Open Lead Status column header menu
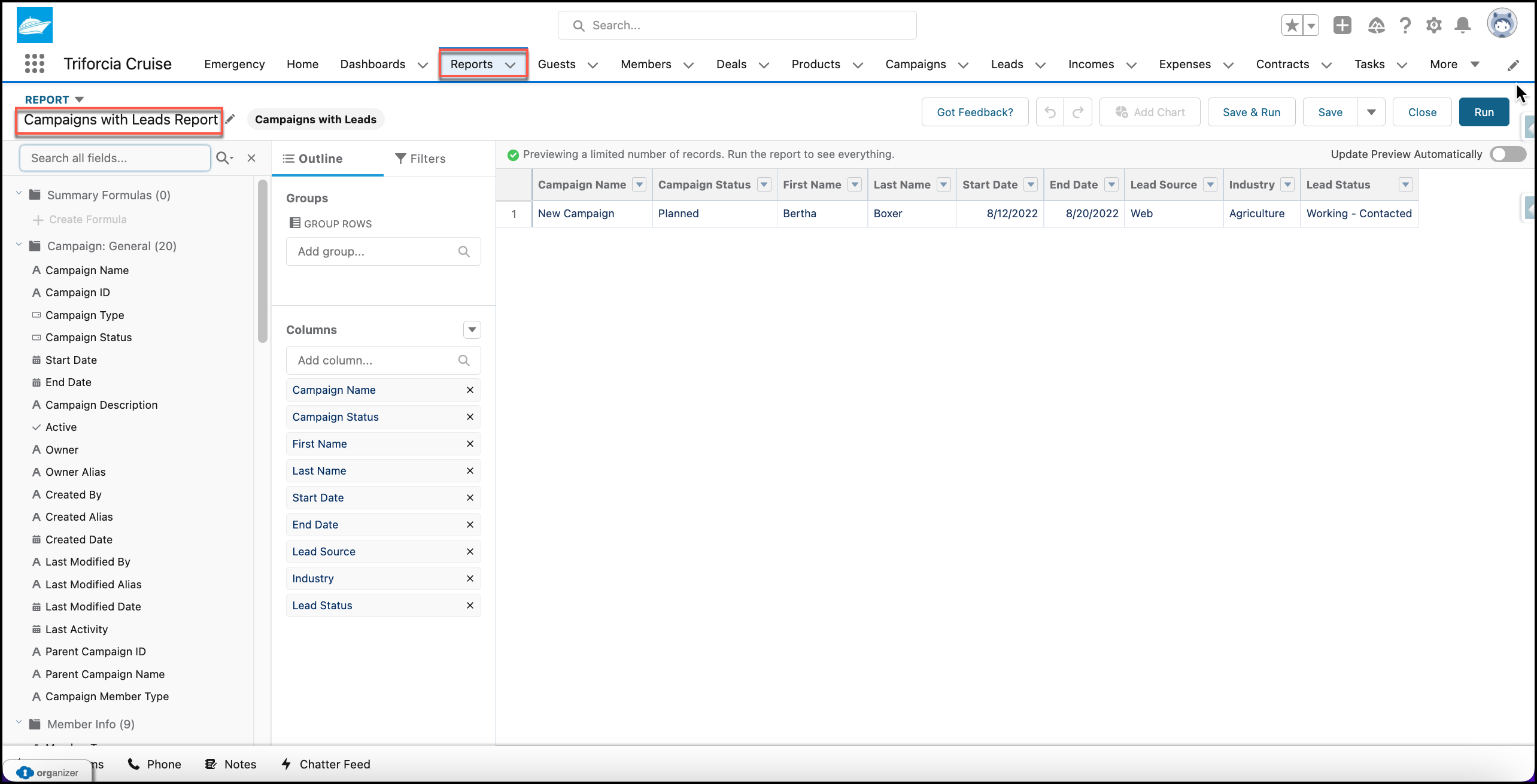This screenshot has height=784, width=1537. pos(1406,184)
